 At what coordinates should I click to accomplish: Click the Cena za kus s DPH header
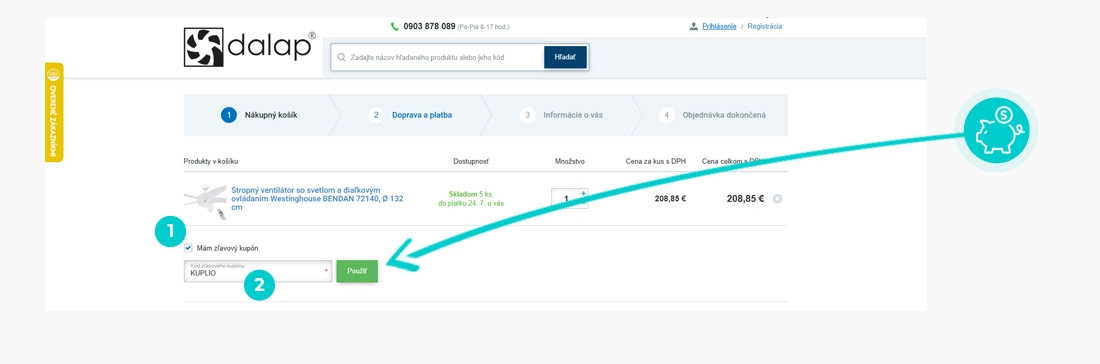(x=655, y=161)
